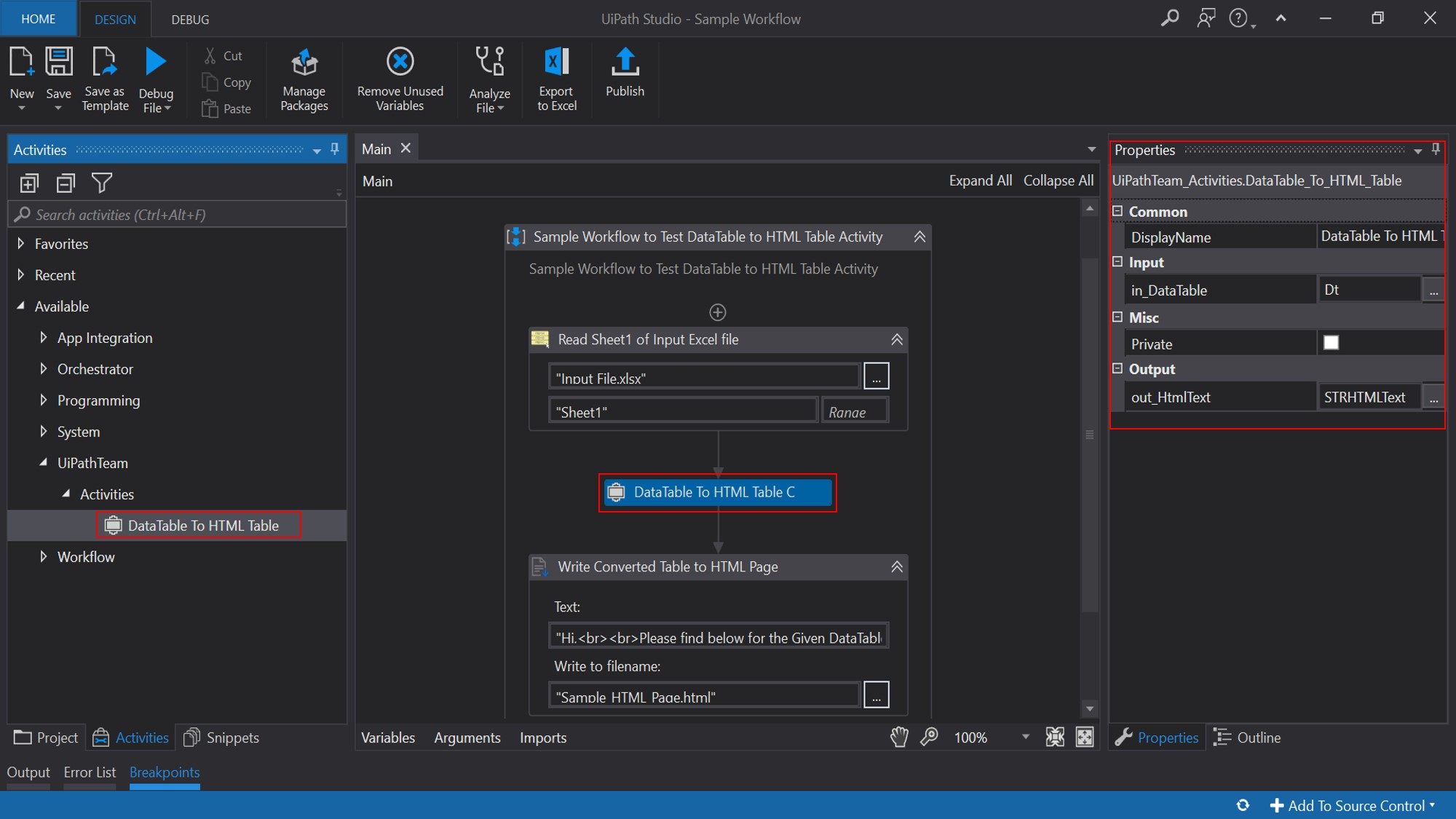Open the HOME tab
This screenshot has width=1456, height=819.
pyautogui.click(x=39, y=19)
